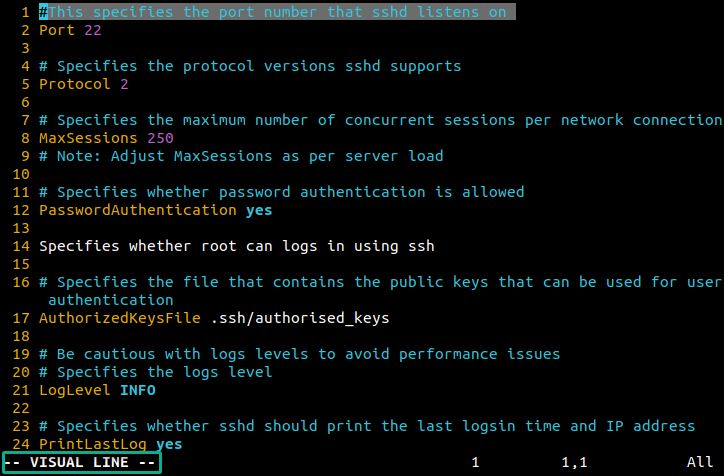Click the 1,1 cursor position indicator
This screenshot has width=724, height=476.
point(574,462)
